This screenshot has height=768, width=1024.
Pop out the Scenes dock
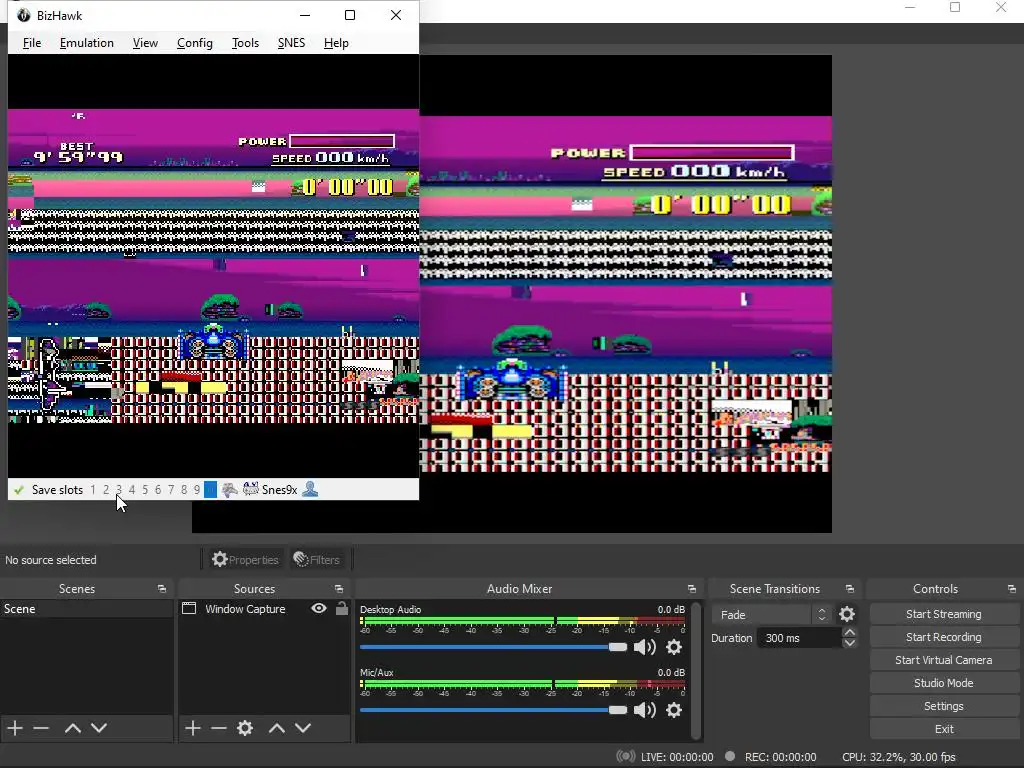(x=161, y=589)
